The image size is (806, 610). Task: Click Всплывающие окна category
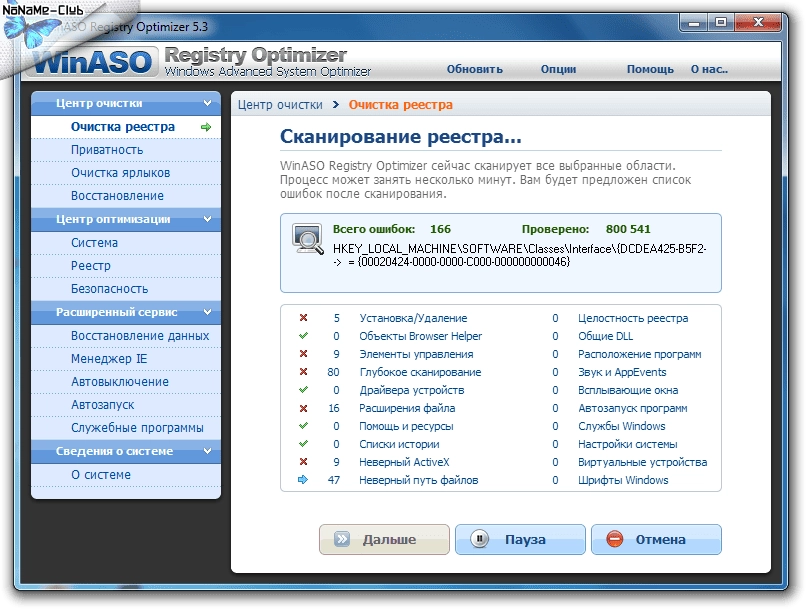[628, 390]
